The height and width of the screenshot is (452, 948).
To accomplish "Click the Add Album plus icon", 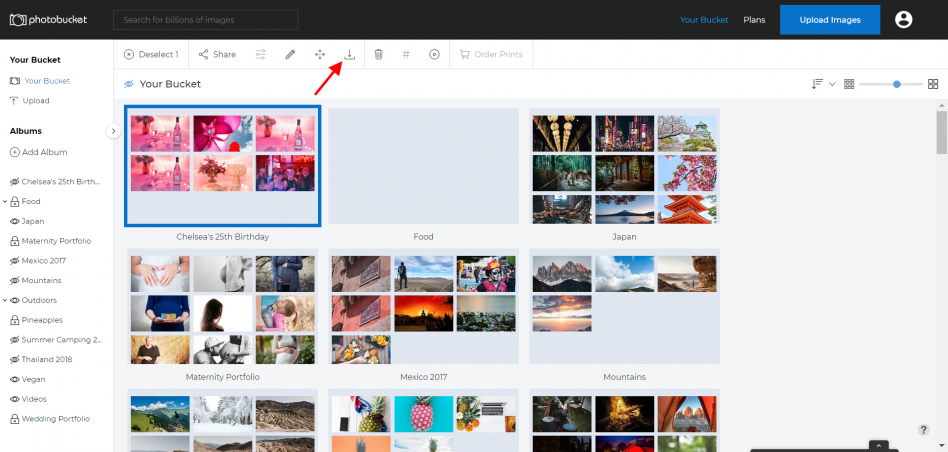I will point(15,152).
